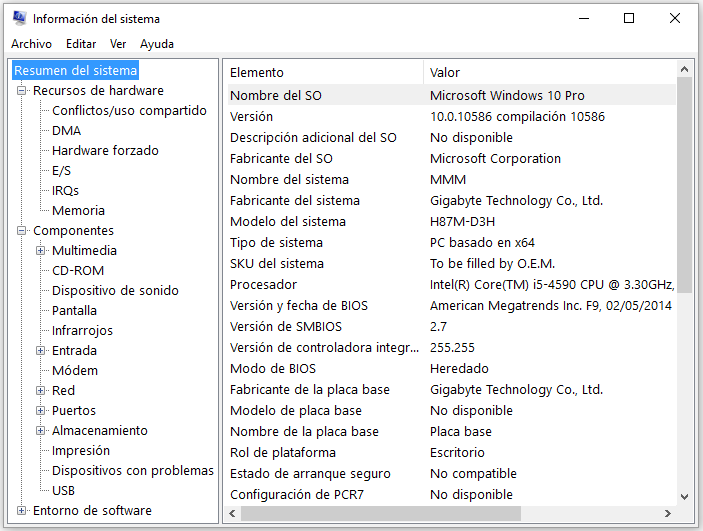Select the DMA tree item
The width and height of the screenshot is (703, 531).
66,131
